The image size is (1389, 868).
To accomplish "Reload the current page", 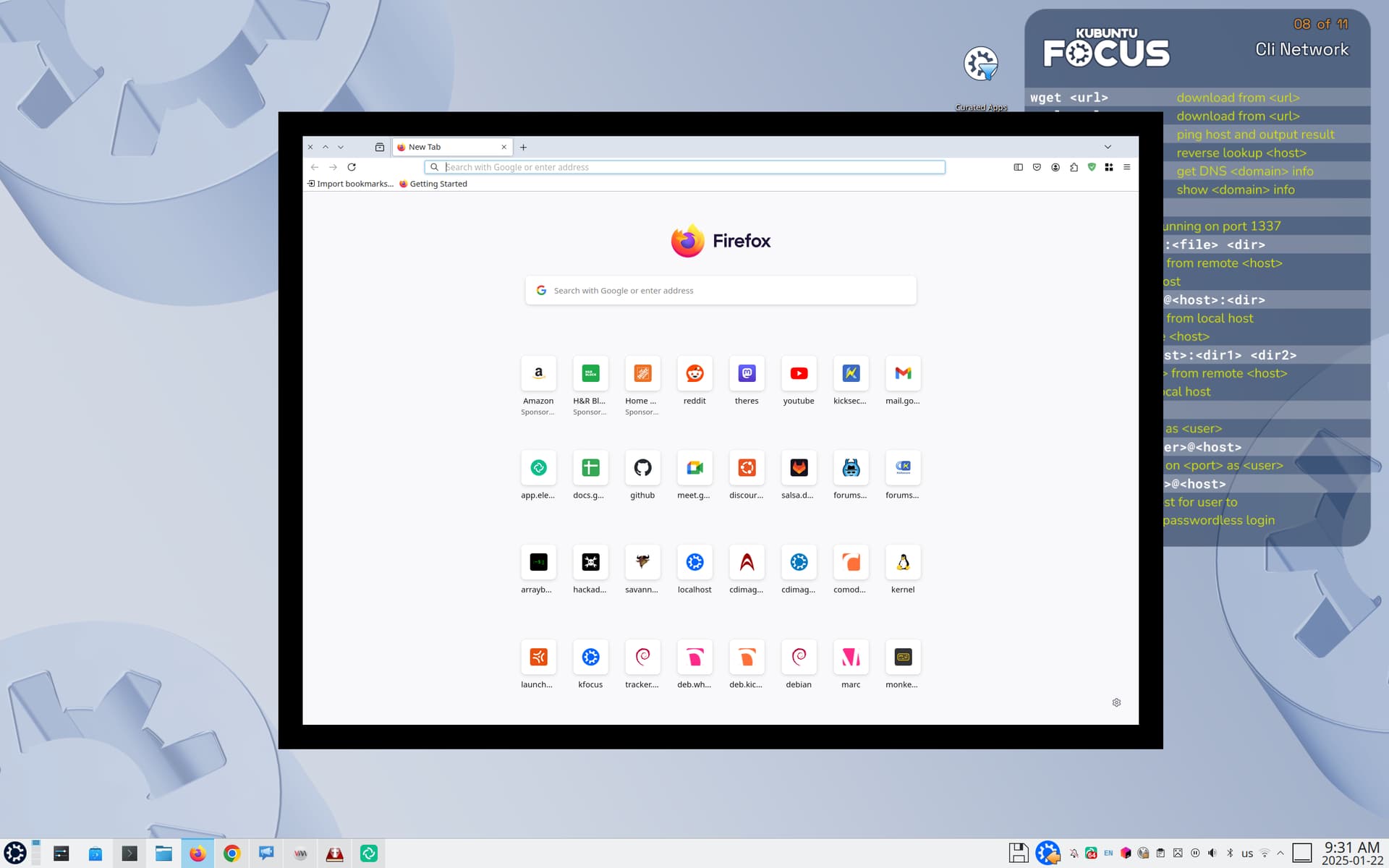I will pos(352,167).
